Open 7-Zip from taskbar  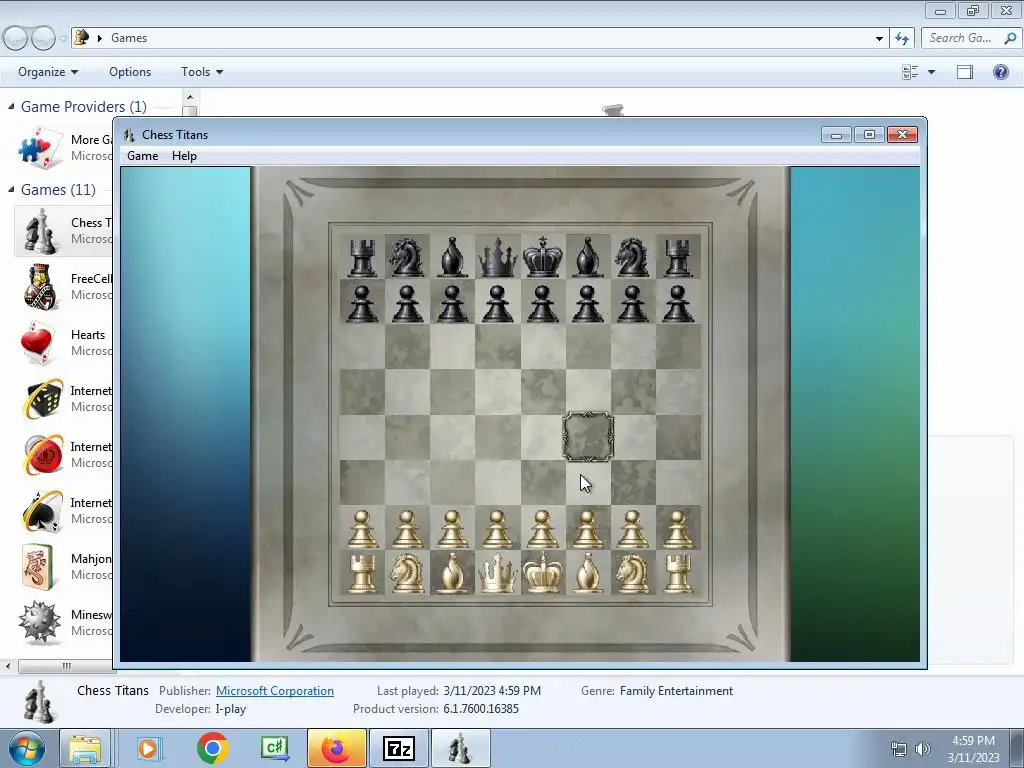point(398,748)
